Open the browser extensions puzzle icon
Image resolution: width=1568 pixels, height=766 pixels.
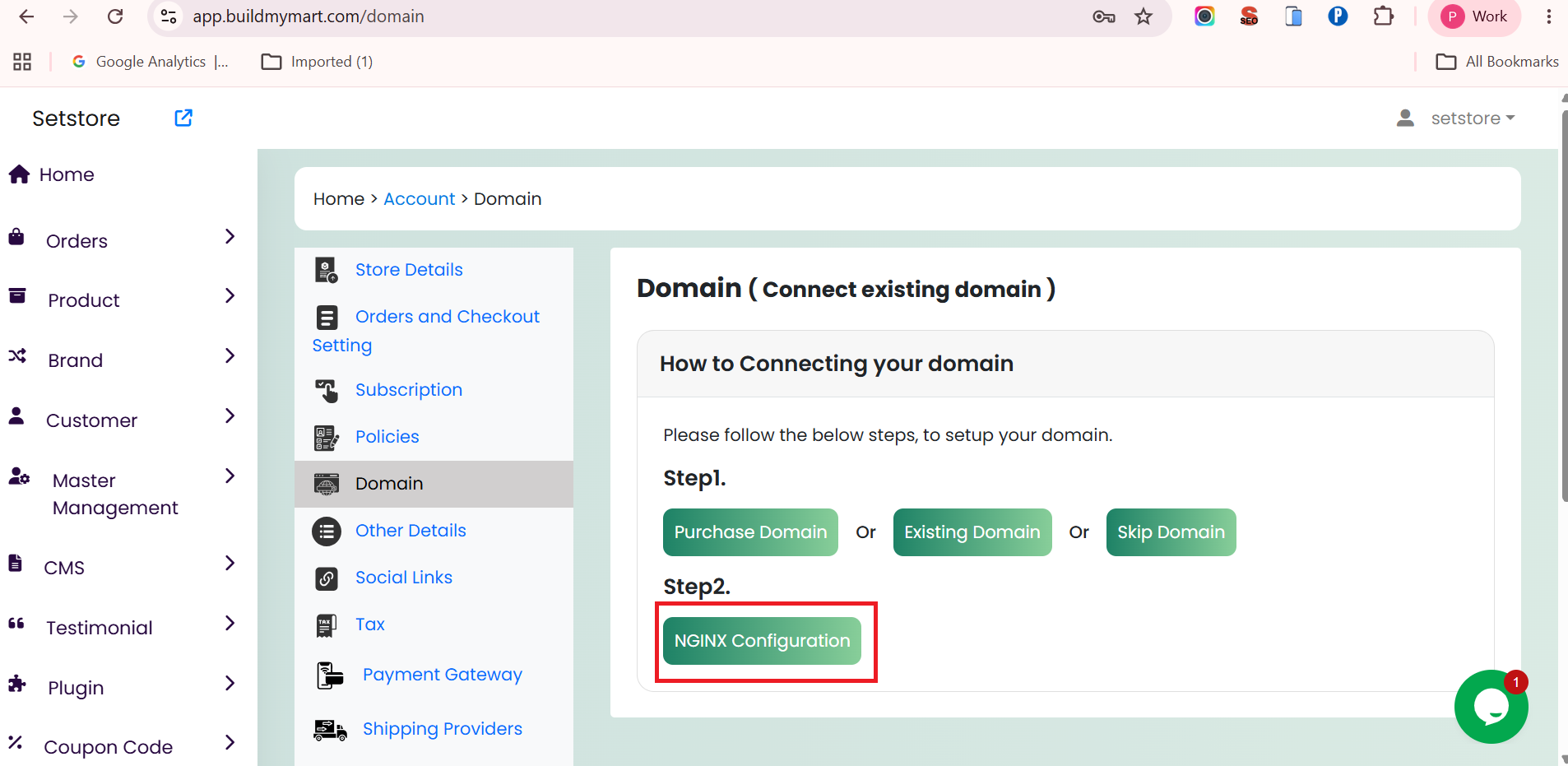coord(1384,16)
